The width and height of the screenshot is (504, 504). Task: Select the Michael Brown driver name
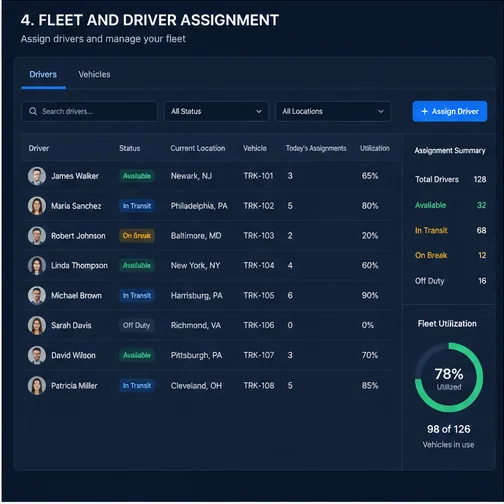tap(76, 295)
